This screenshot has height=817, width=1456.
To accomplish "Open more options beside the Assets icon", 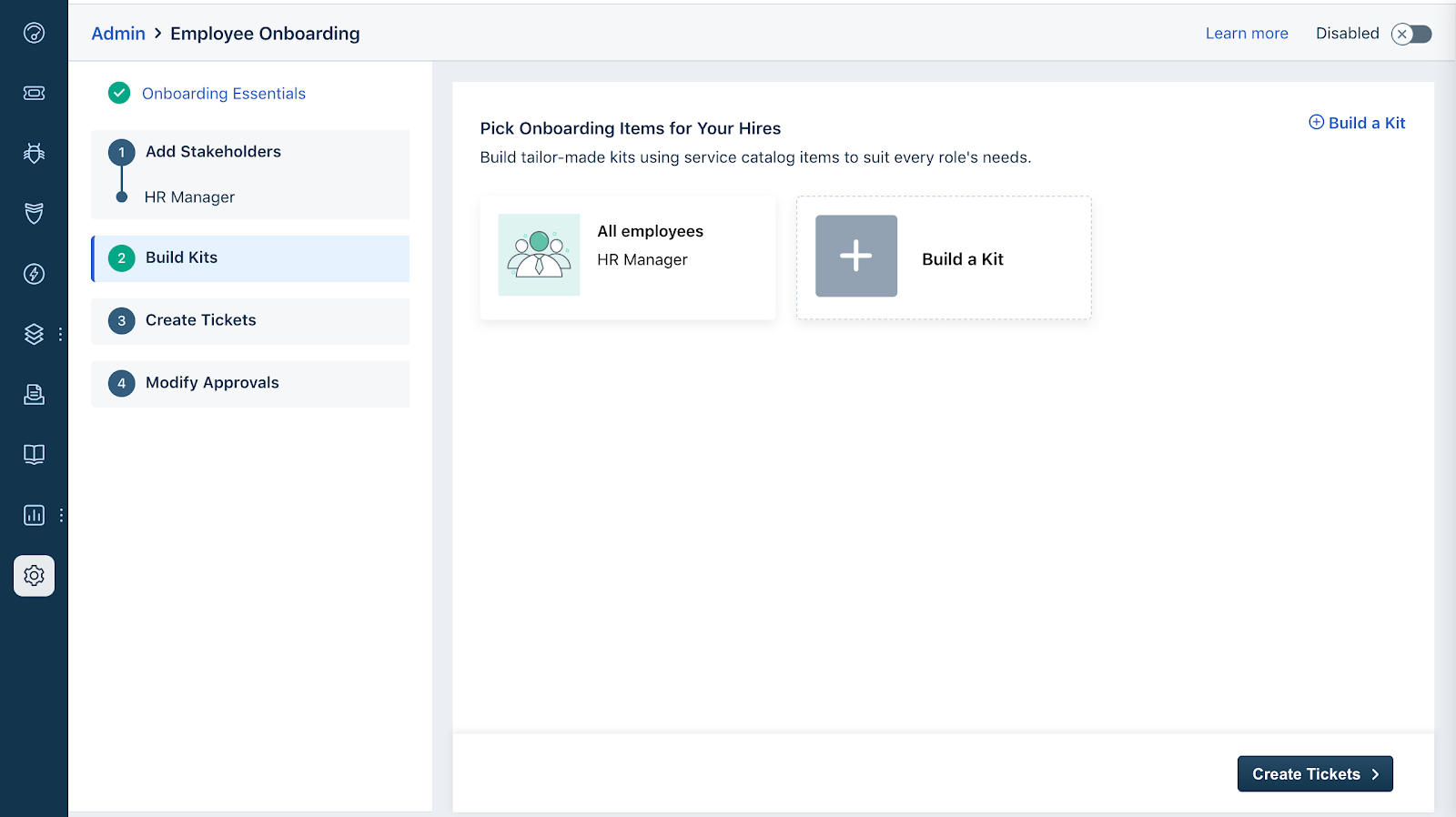I will click(61, 334).
